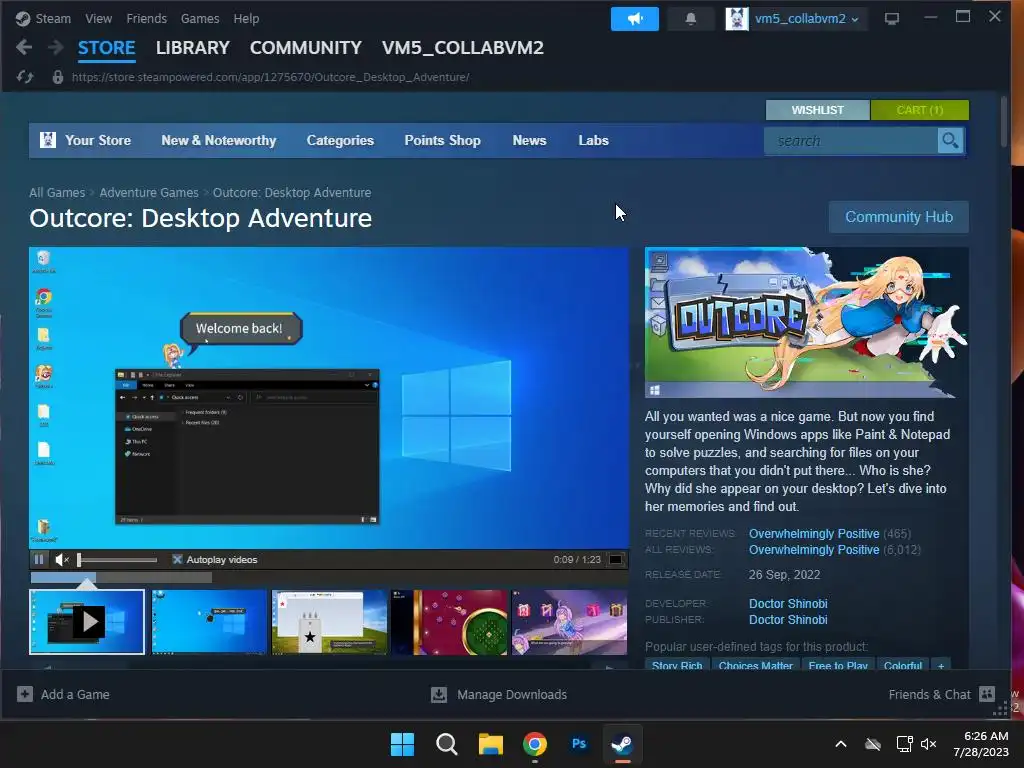This screenshot has height=768, width=1024.
Task: Toggle the Autoplay videos checkbox
Action: (x=177, y=560)
